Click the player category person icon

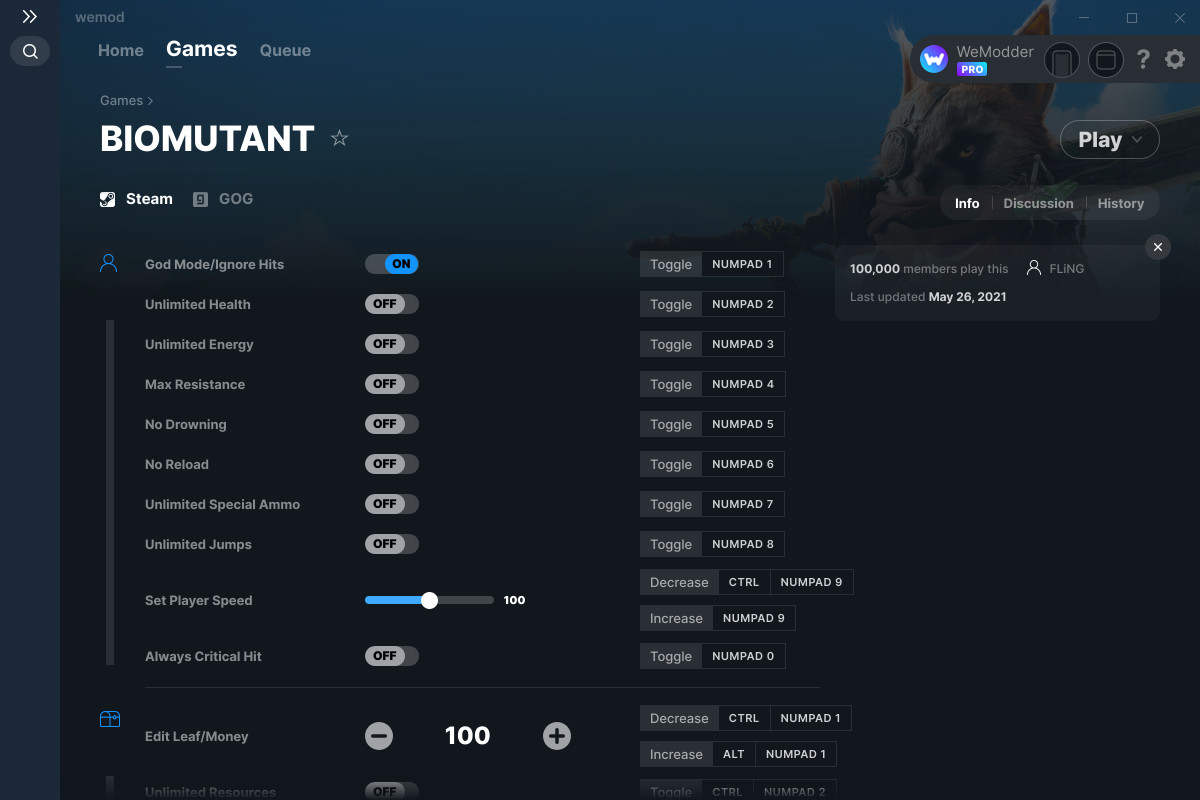tap(109, 264)
